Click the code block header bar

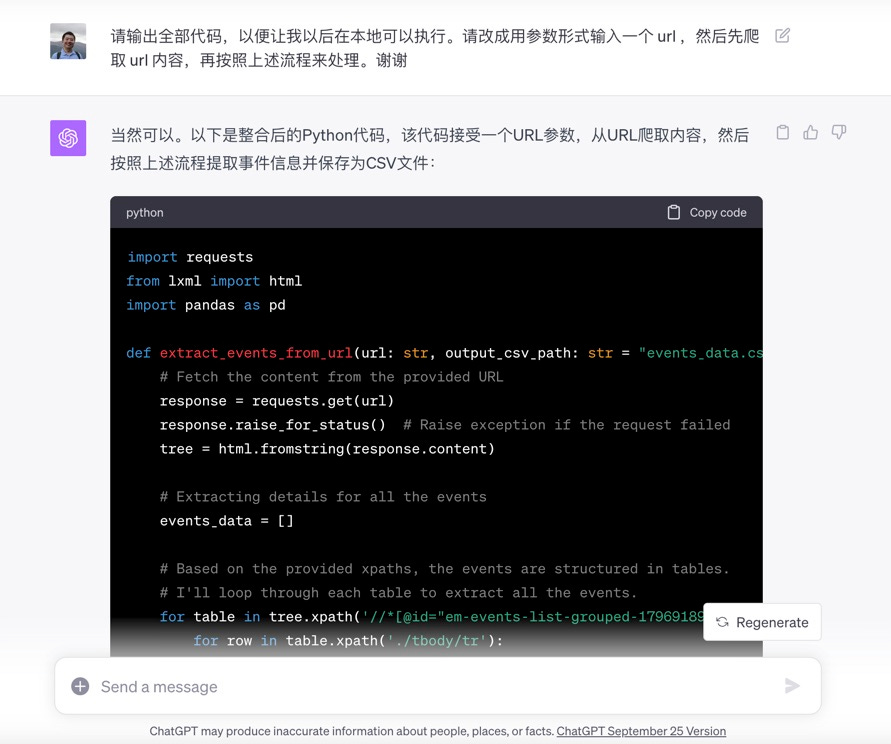click(436, 212)
